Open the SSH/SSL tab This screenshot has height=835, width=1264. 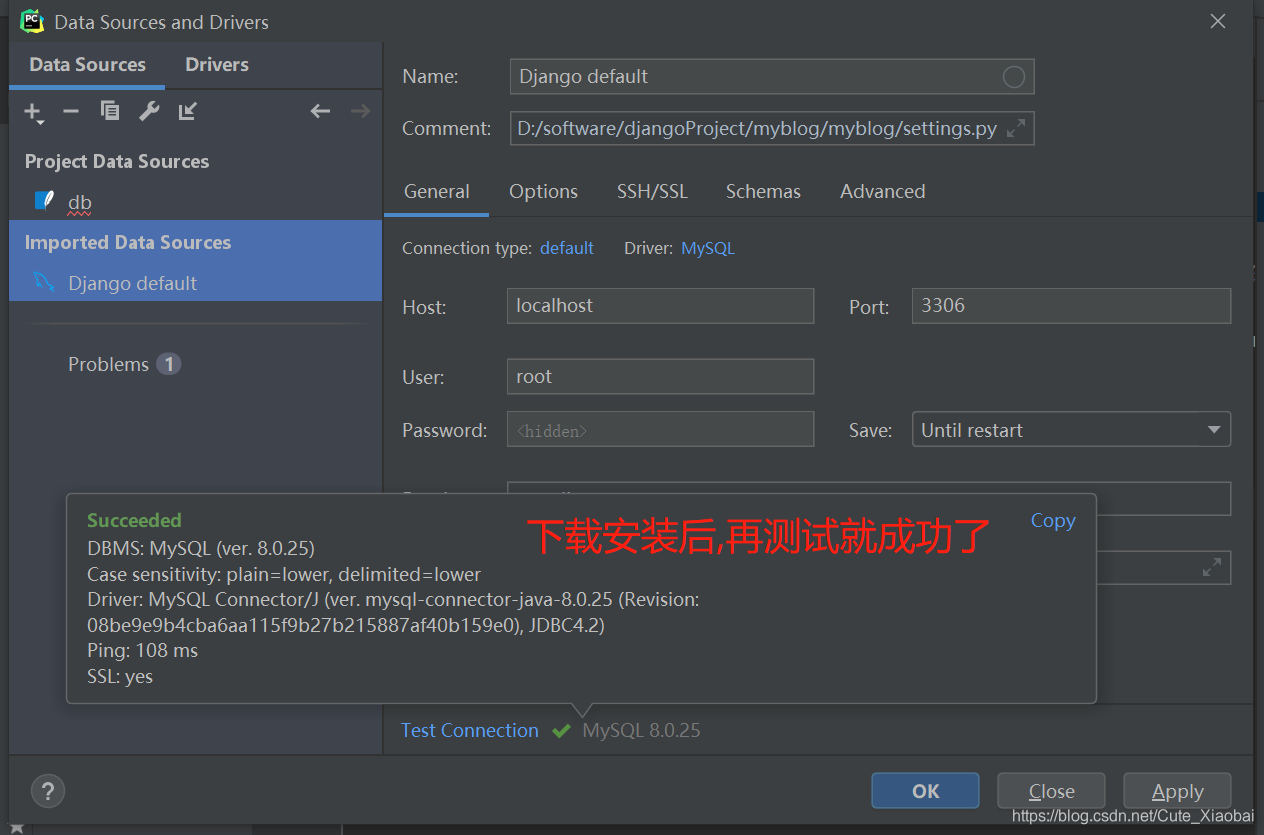click(x=652, y=192)
